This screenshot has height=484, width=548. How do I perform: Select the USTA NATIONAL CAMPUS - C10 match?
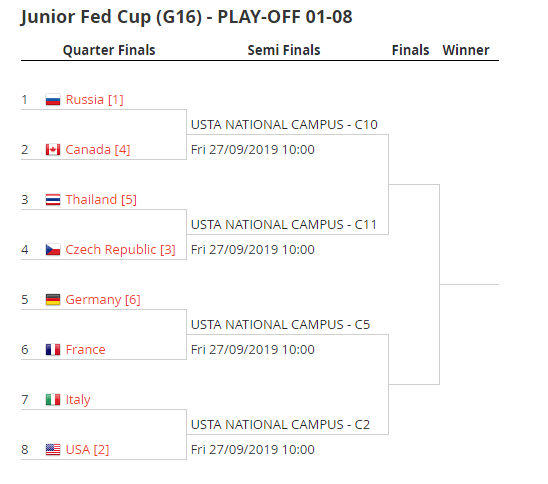click(284, 125)
